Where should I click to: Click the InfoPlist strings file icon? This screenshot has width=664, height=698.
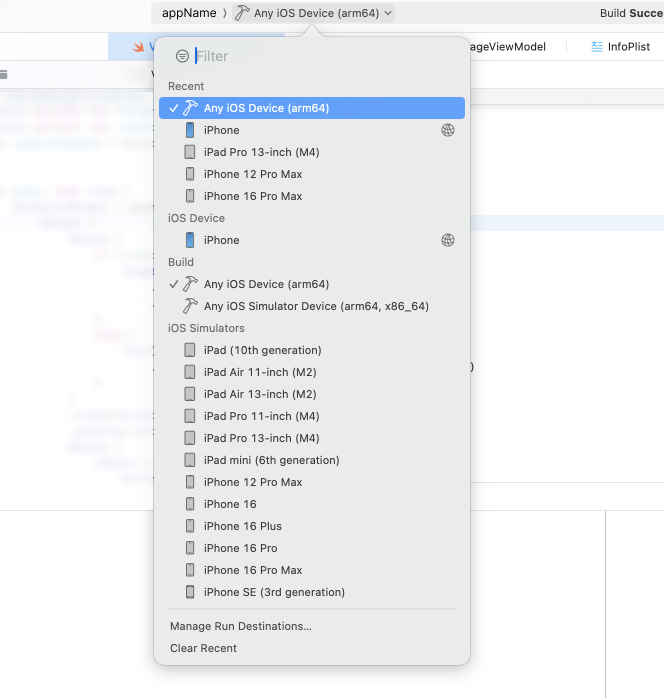(x=597, y=46)
